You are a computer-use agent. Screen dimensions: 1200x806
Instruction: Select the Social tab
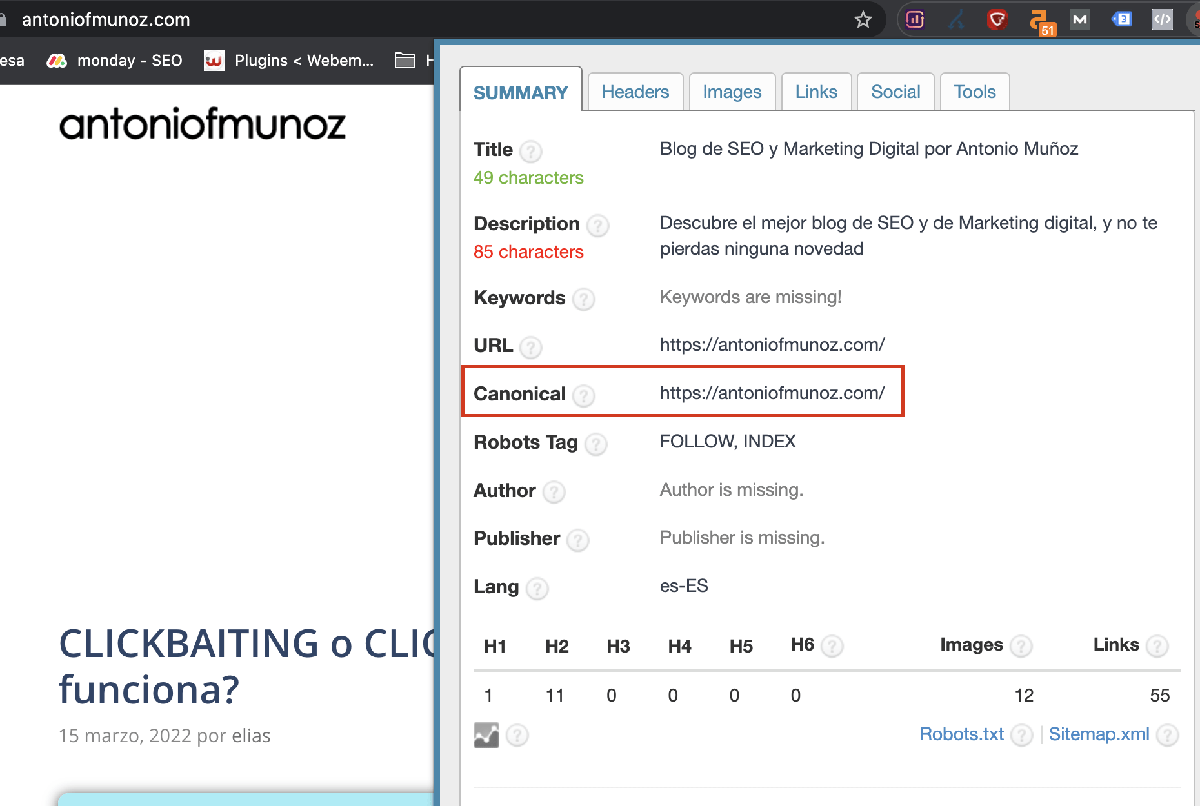coord(895,91)
